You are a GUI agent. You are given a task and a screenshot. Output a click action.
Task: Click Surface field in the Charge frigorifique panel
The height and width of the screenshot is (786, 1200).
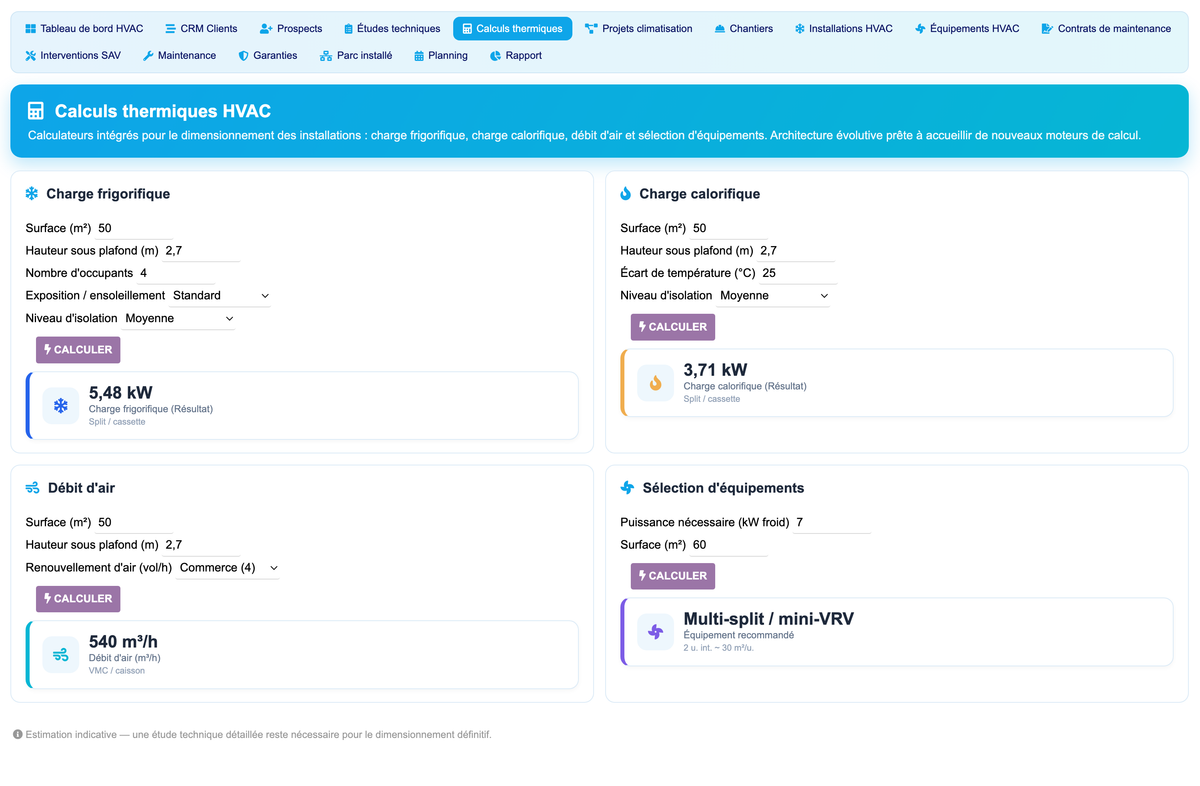[x=134, y=228]
